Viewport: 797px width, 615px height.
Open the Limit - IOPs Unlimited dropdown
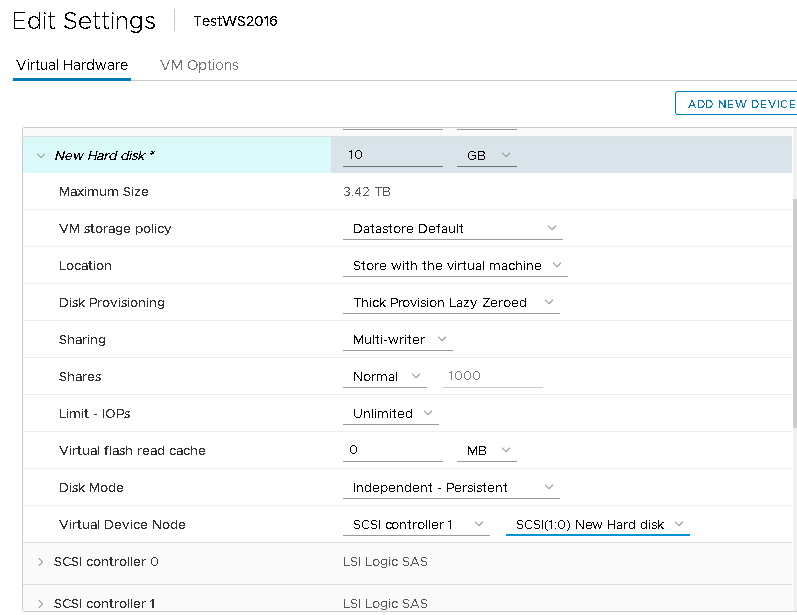(391, 414)
